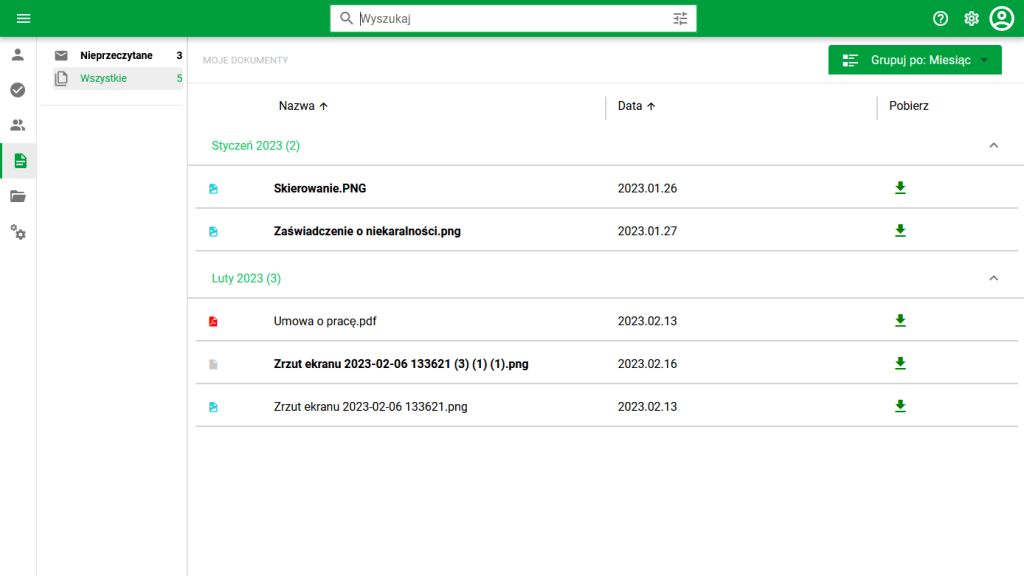Viewport: 1024px width, 576px height.
Task: Open the hamburger main menu
Action: pos(24,18)
